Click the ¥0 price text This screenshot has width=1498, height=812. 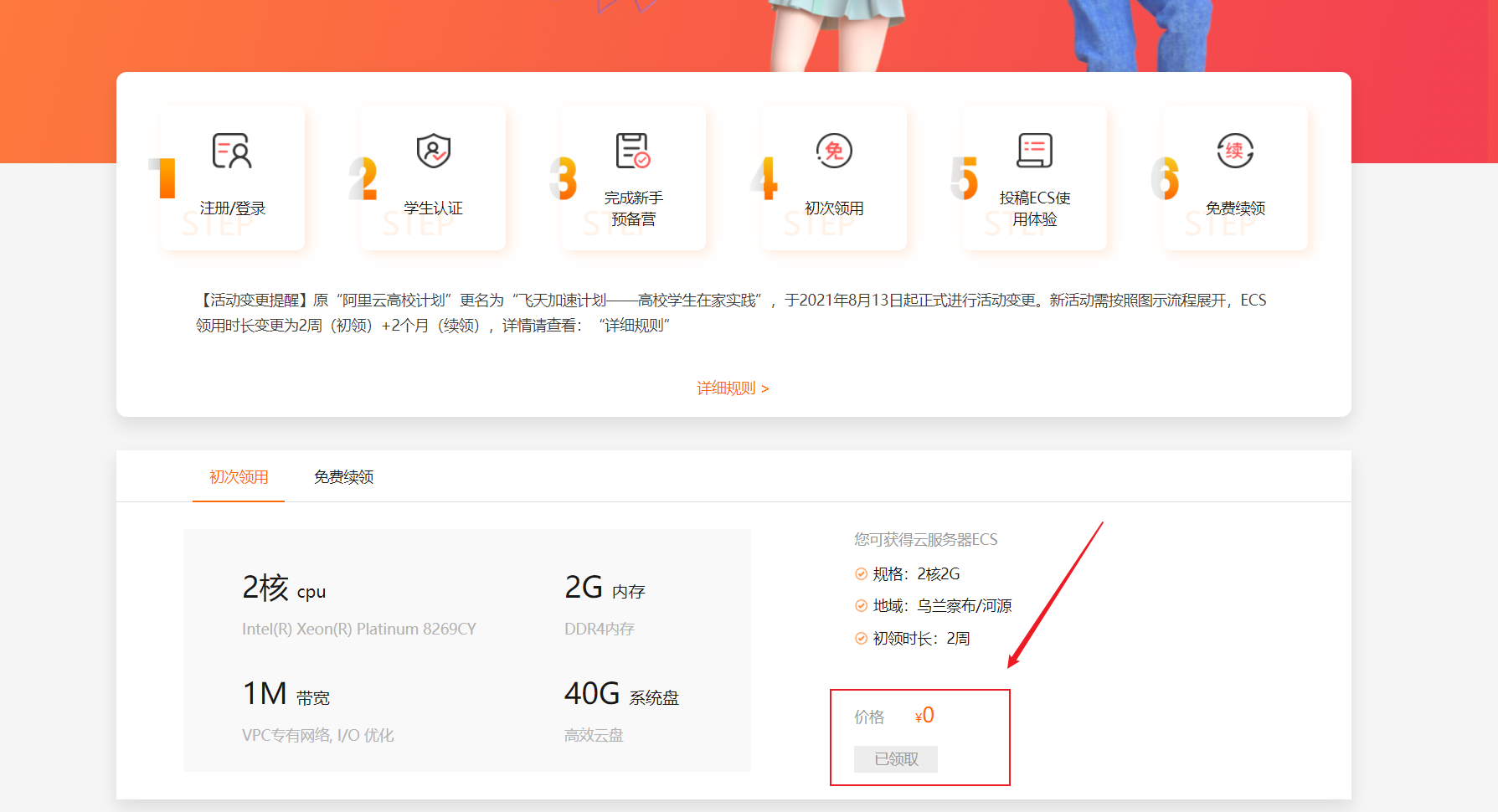[x=925, y=715]
